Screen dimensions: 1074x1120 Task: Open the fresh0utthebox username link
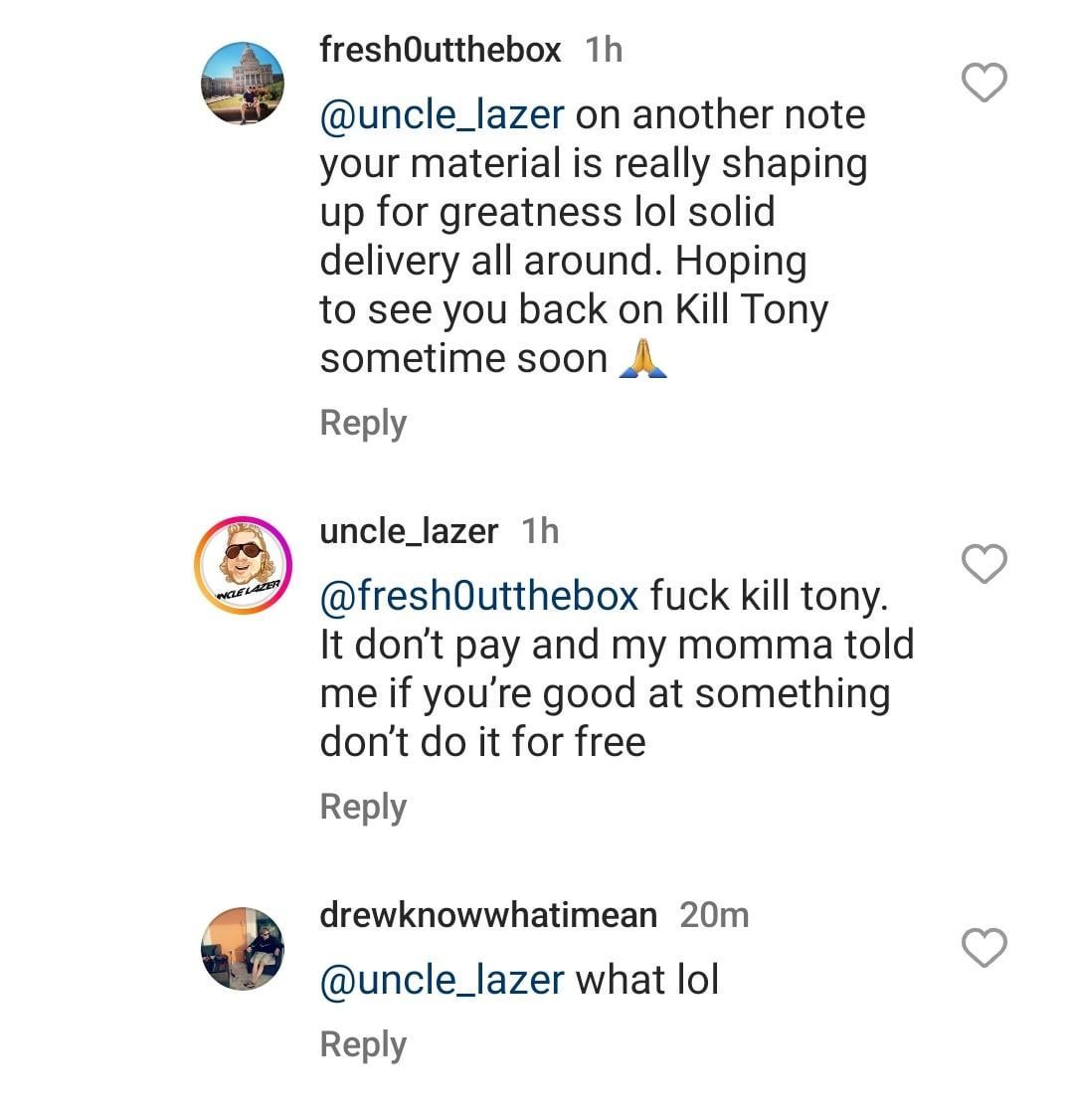[440, 49]
